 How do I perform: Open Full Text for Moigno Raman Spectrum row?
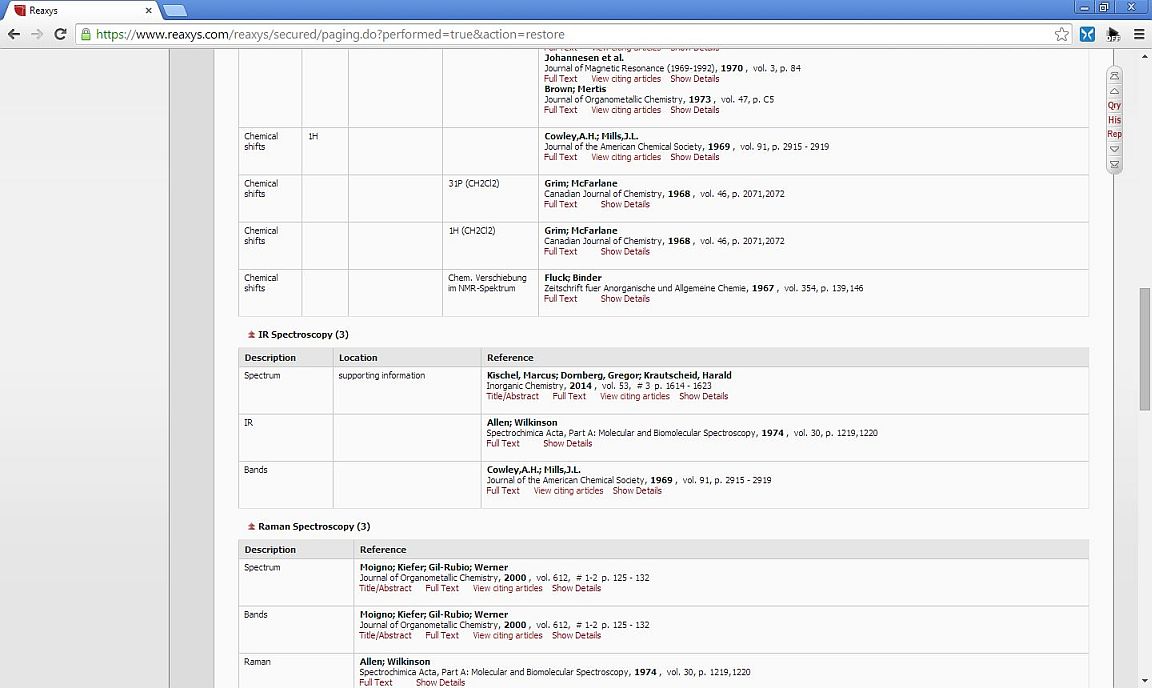point(442,588)
